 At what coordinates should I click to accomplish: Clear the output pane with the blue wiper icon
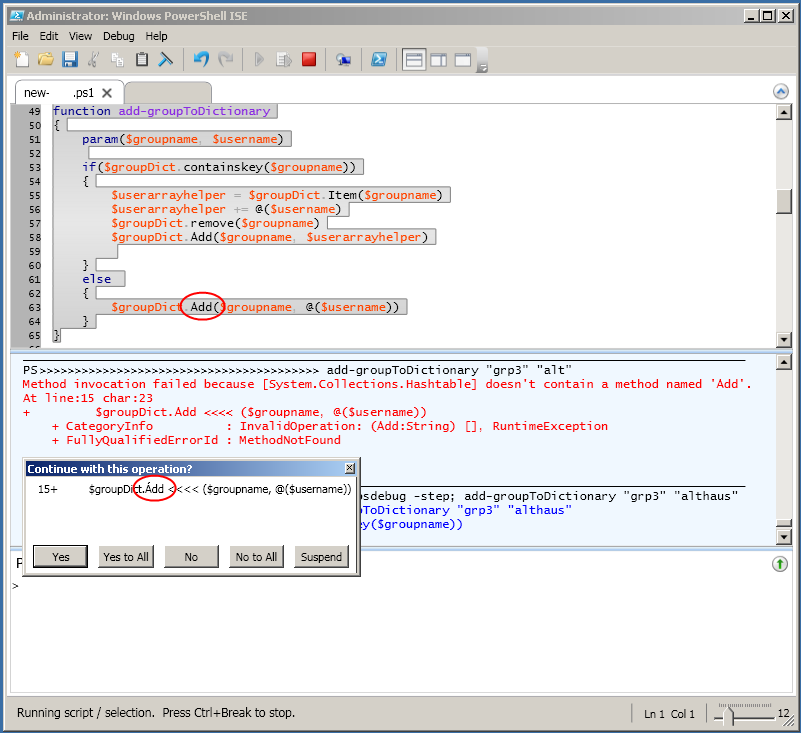pos(166,59)
